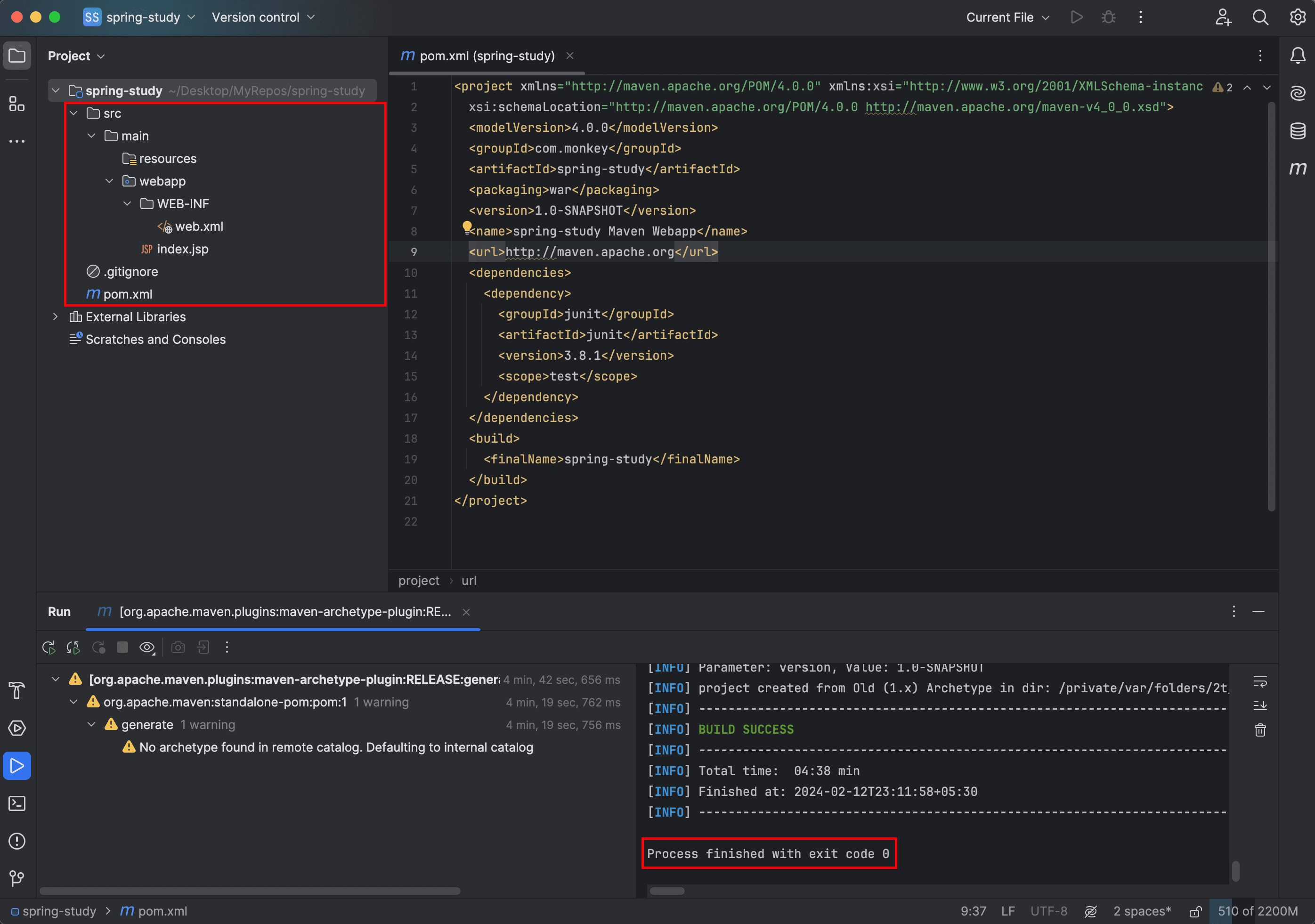Click the Run tree horizontal scrollbar
The height and width of the screenshot is (924, 1315).
[250, 892]
